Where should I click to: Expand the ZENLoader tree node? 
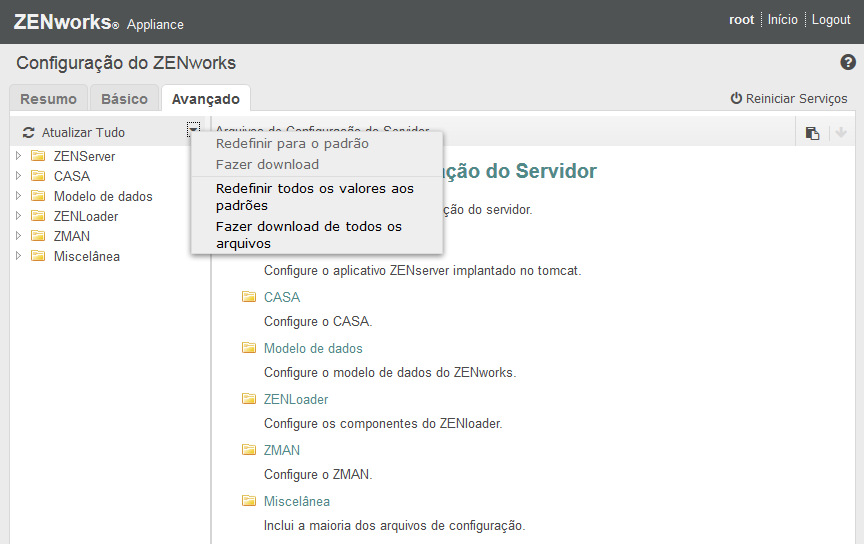tap(18, 216)
